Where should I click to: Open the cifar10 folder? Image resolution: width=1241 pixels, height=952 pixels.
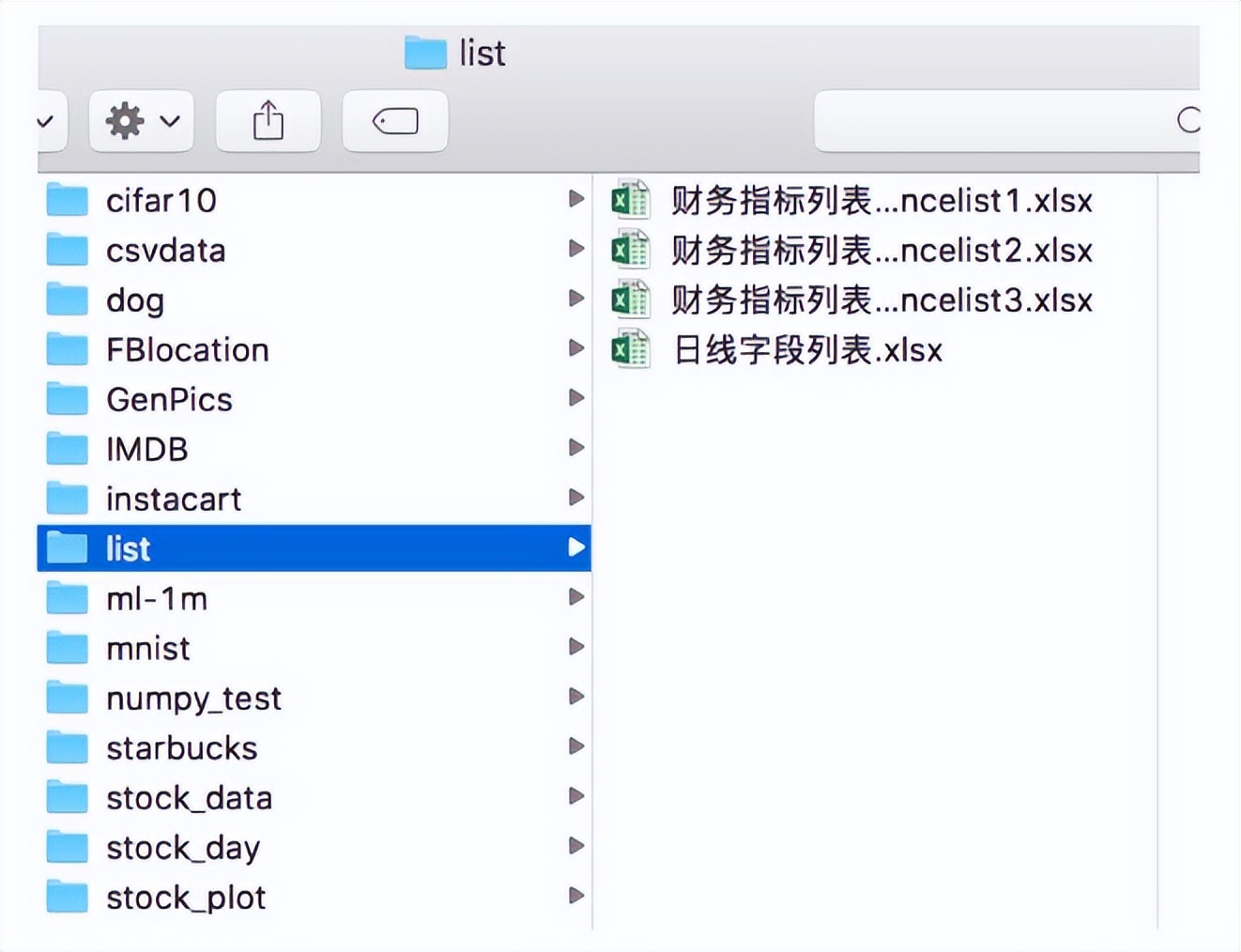click(161, 200)
